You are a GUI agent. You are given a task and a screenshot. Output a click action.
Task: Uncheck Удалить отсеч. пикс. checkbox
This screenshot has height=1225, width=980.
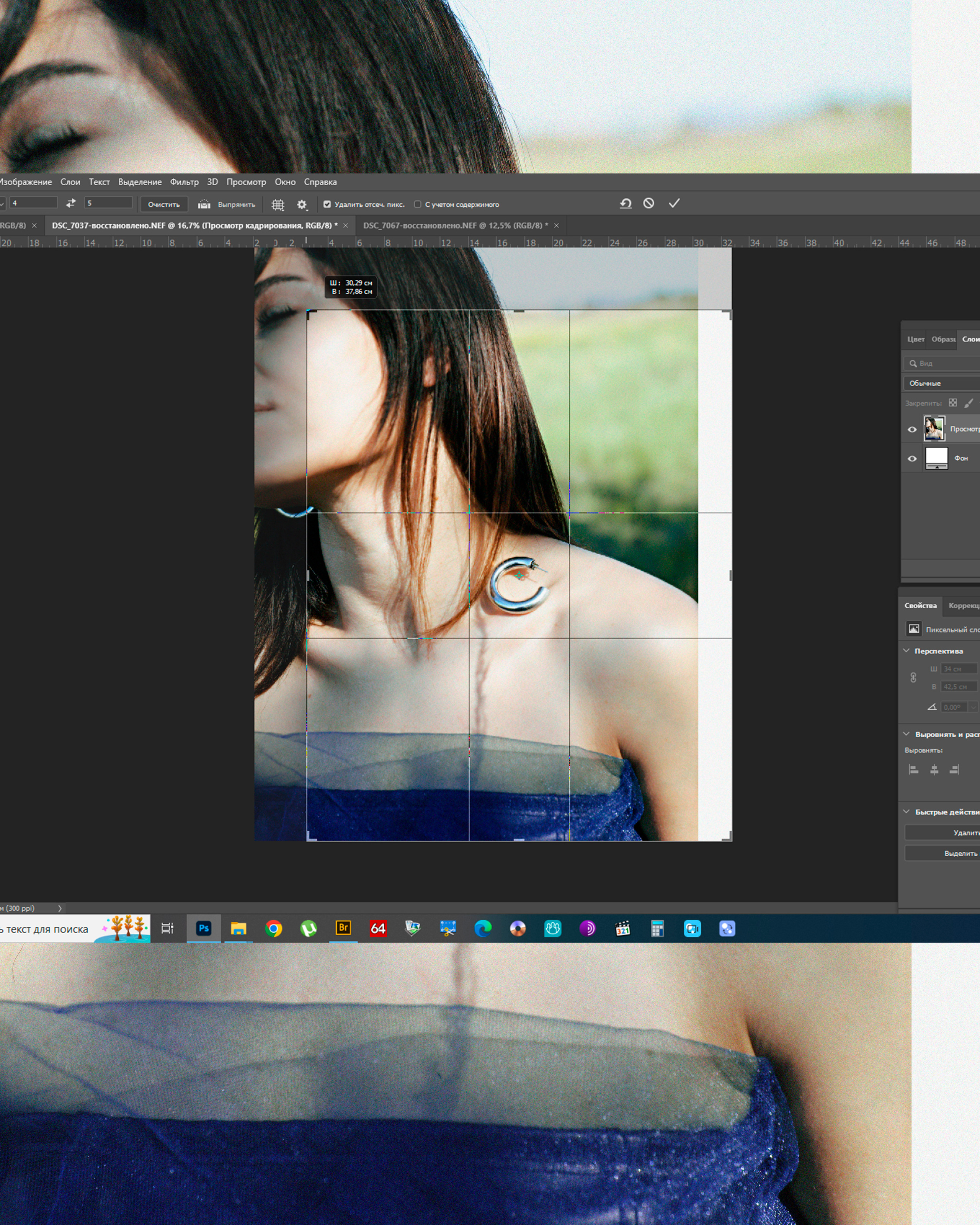[327, 204]
